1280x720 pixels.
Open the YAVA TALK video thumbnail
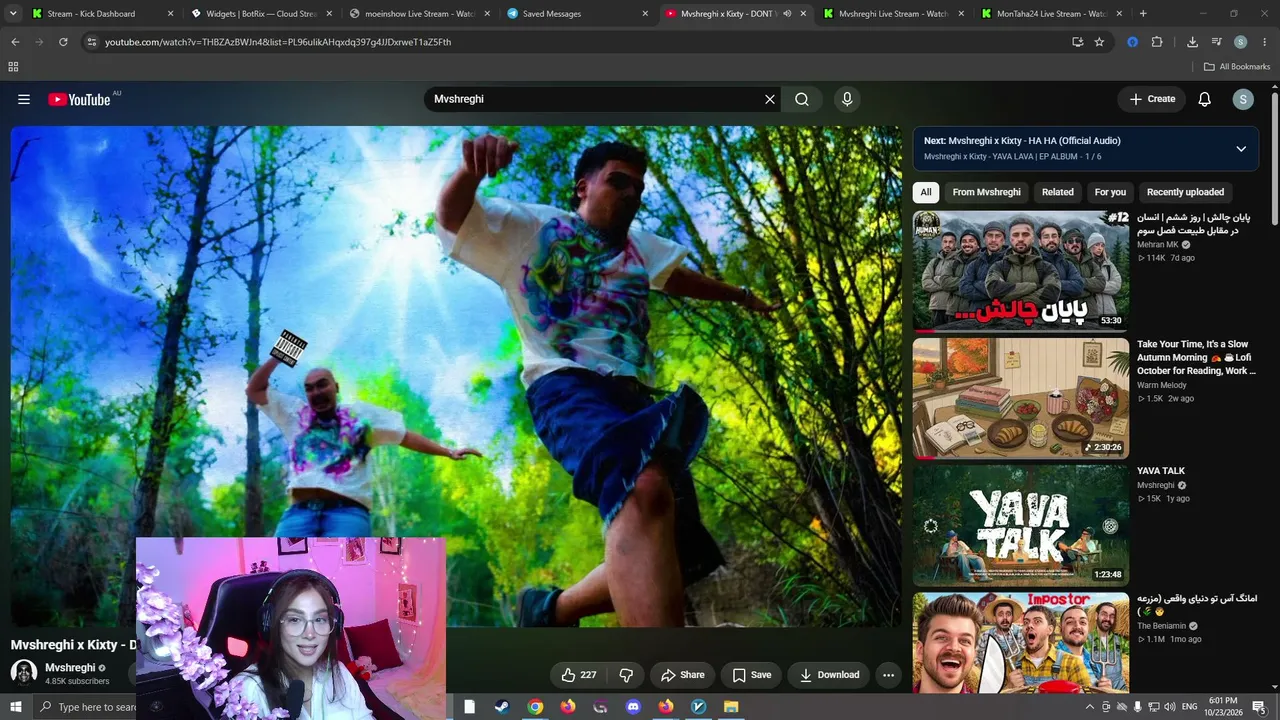tap(1021, 525)
